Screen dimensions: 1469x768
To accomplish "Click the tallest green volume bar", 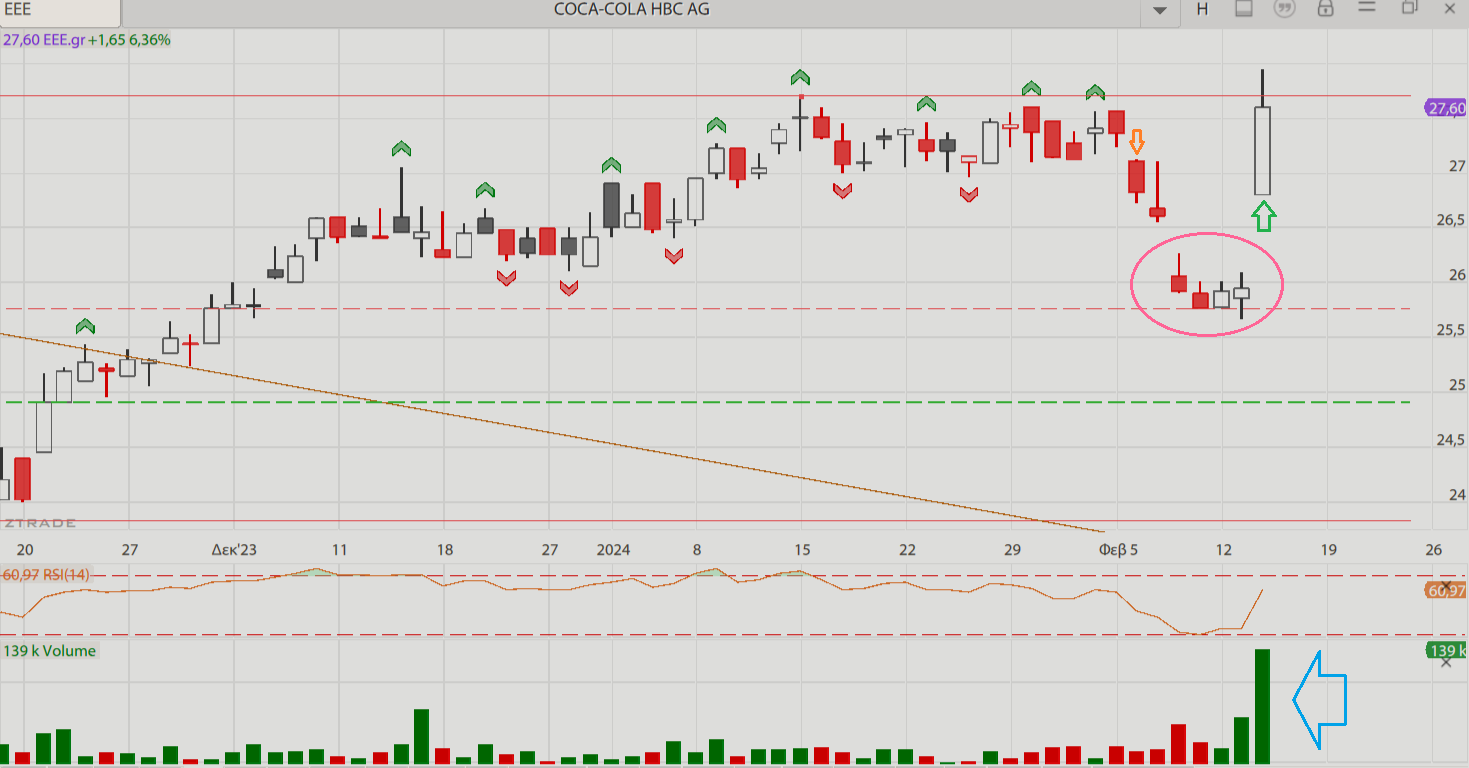I will click(1262, 706).
